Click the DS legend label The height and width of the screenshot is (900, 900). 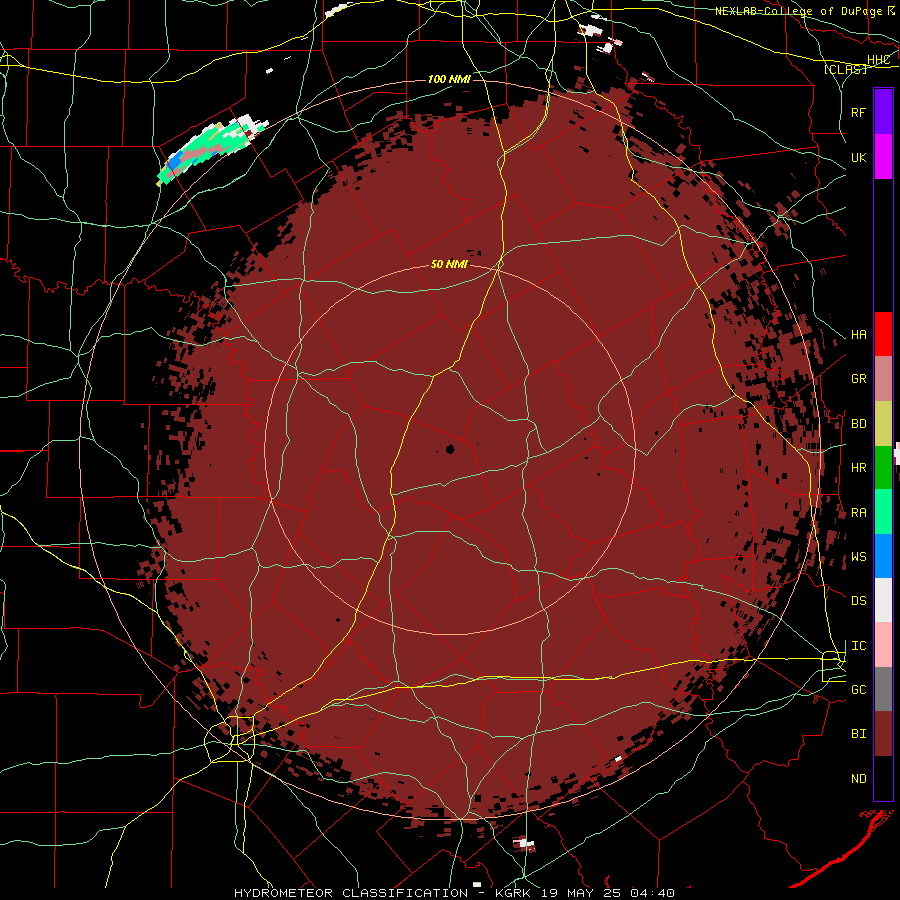(x=858, y=601)
